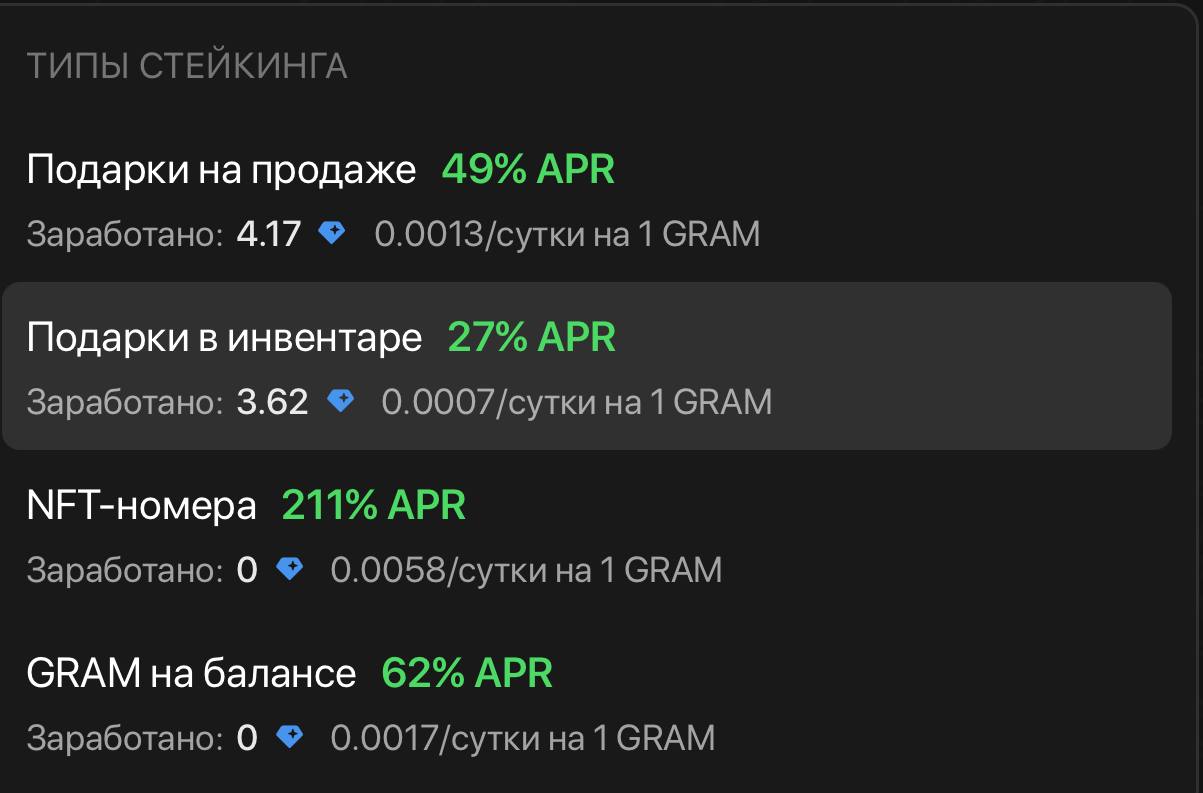Open the NFT-номера staking type
The height and width of the screenshot is (793, 1203).
[586, 534]
